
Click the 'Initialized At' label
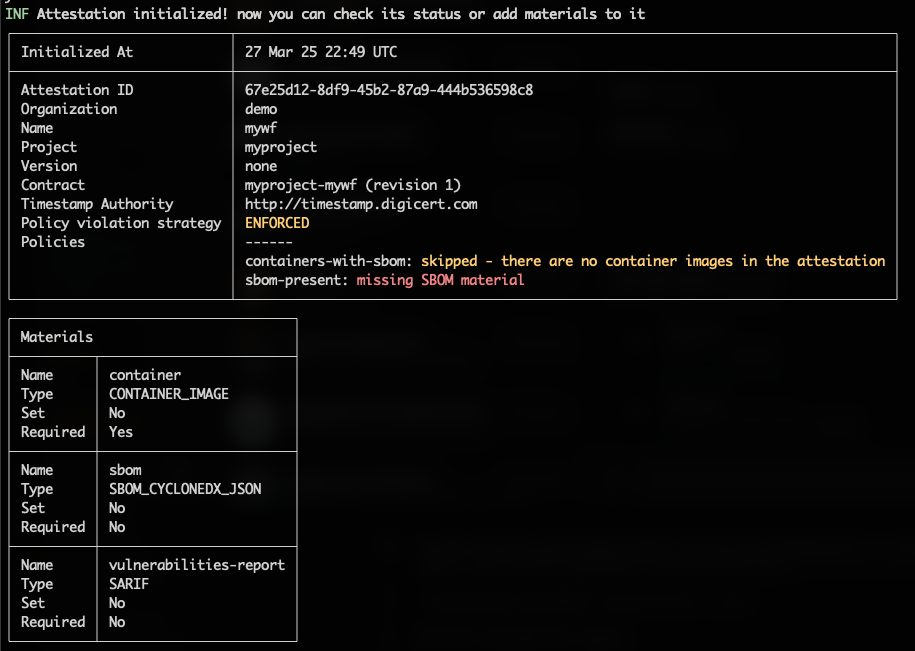tap(77, 52)
